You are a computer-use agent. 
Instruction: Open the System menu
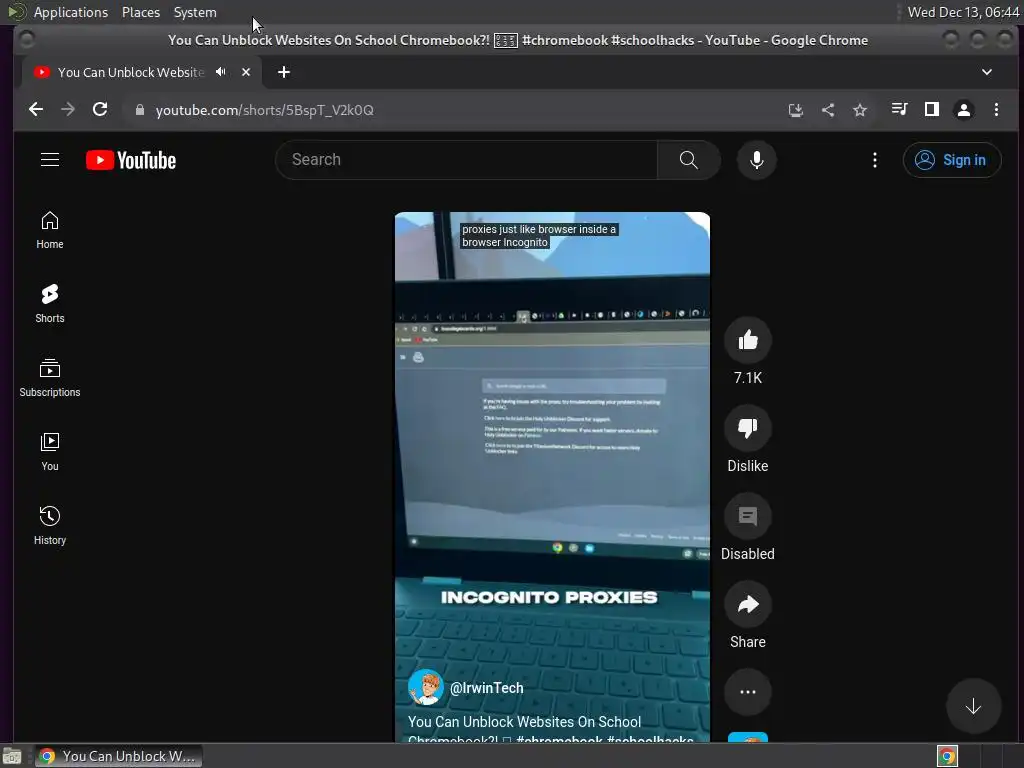point(195,12)
